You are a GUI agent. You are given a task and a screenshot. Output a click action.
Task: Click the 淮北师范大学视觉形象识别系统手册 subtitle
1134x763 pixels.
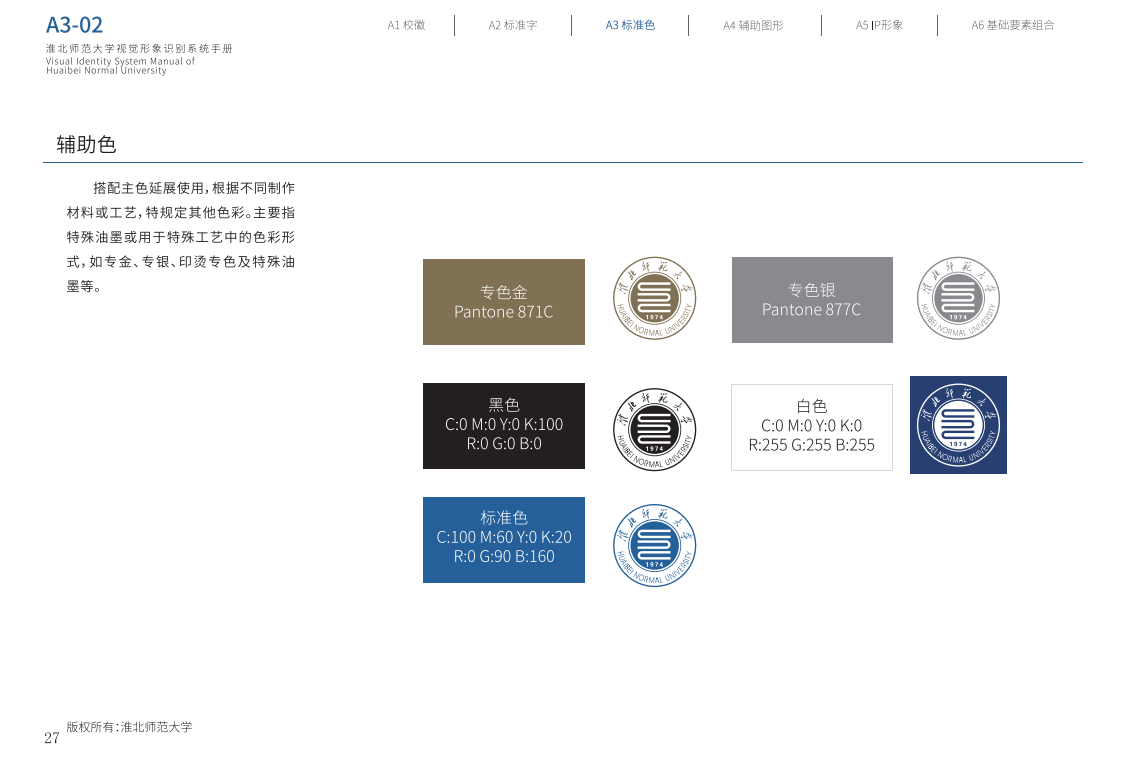click(x=139, y=48)
